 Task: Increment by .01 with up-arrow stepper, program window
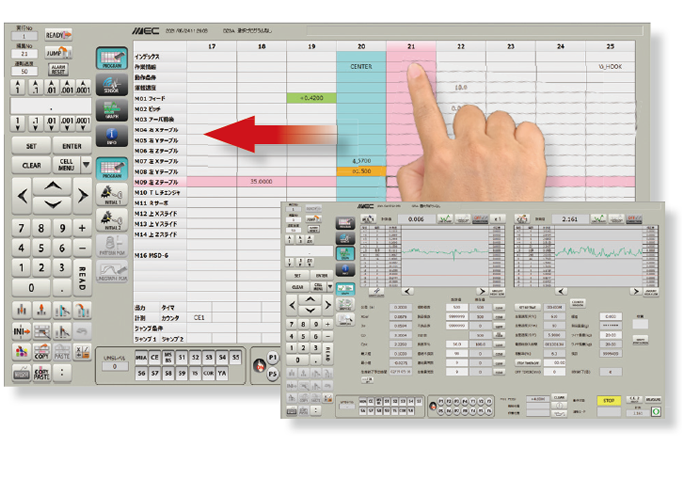pos(51,87)
